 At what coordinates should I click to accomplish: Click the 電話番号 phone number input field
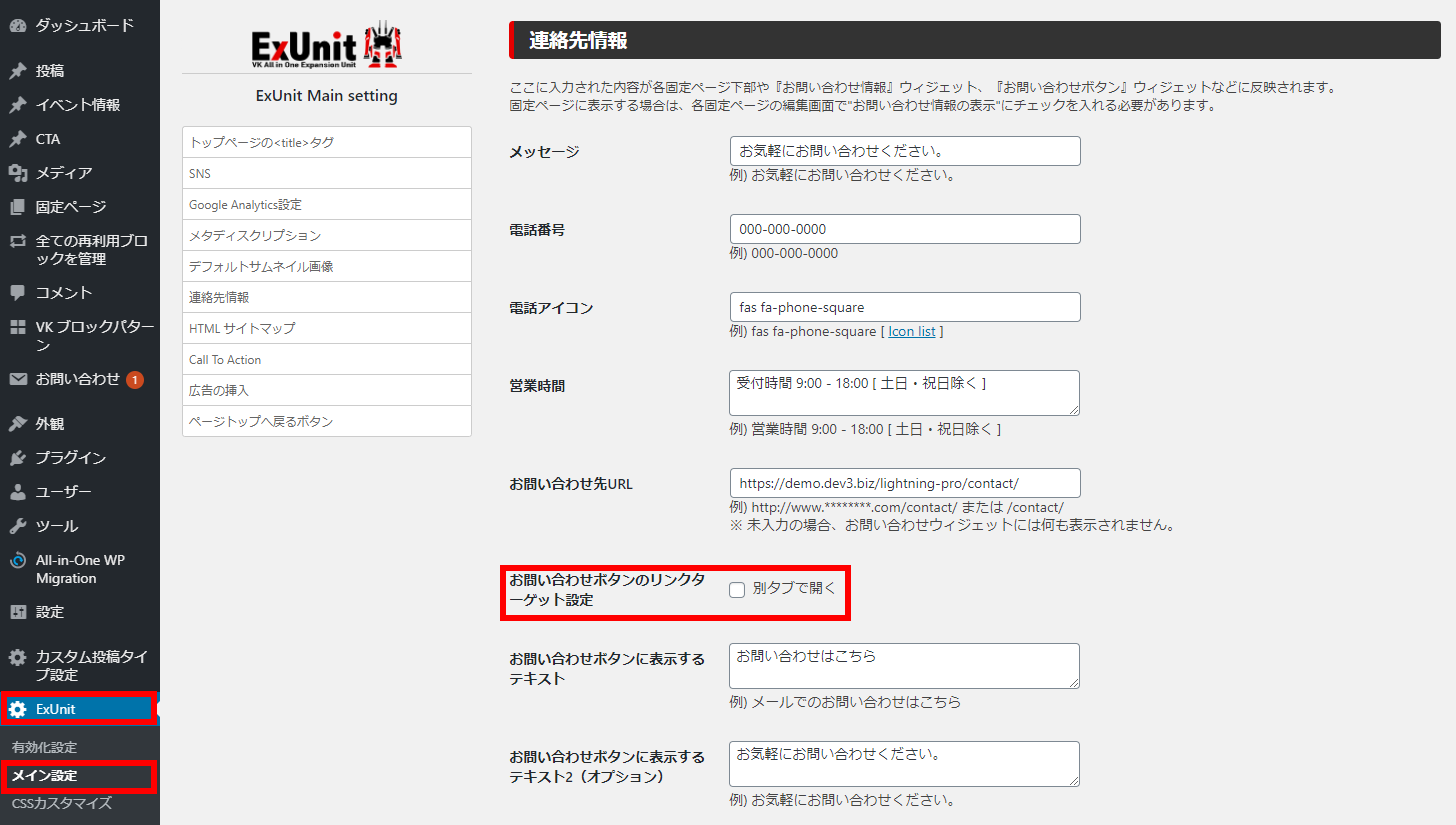[903, 229]
